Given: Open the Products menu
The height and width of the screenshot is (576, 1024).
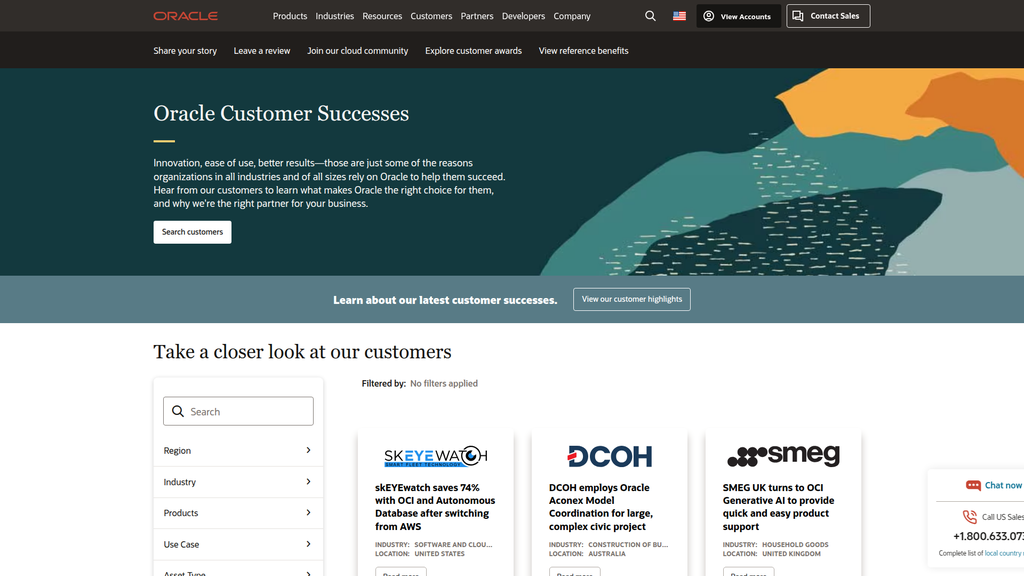Looking at the screenshot, I should 290,16.
